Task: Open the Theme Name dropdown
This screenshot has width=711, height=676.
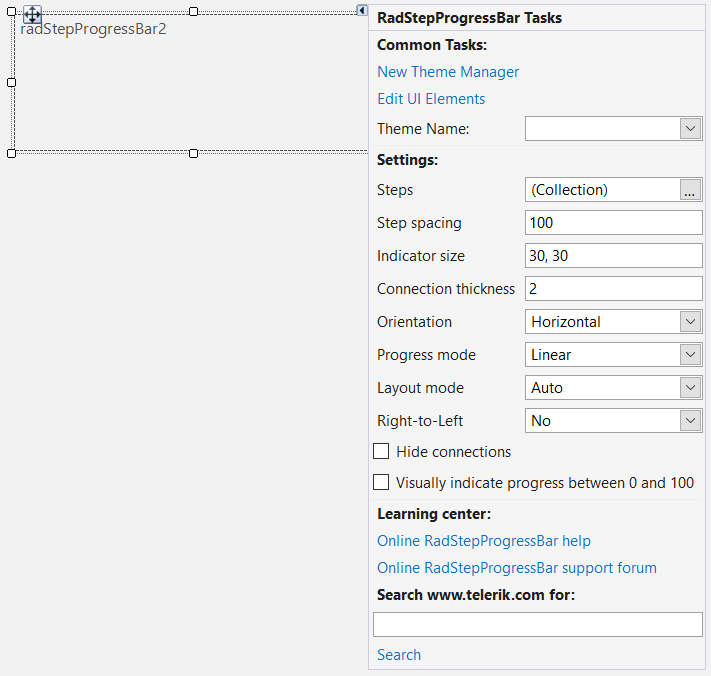Action: [690, 129]
